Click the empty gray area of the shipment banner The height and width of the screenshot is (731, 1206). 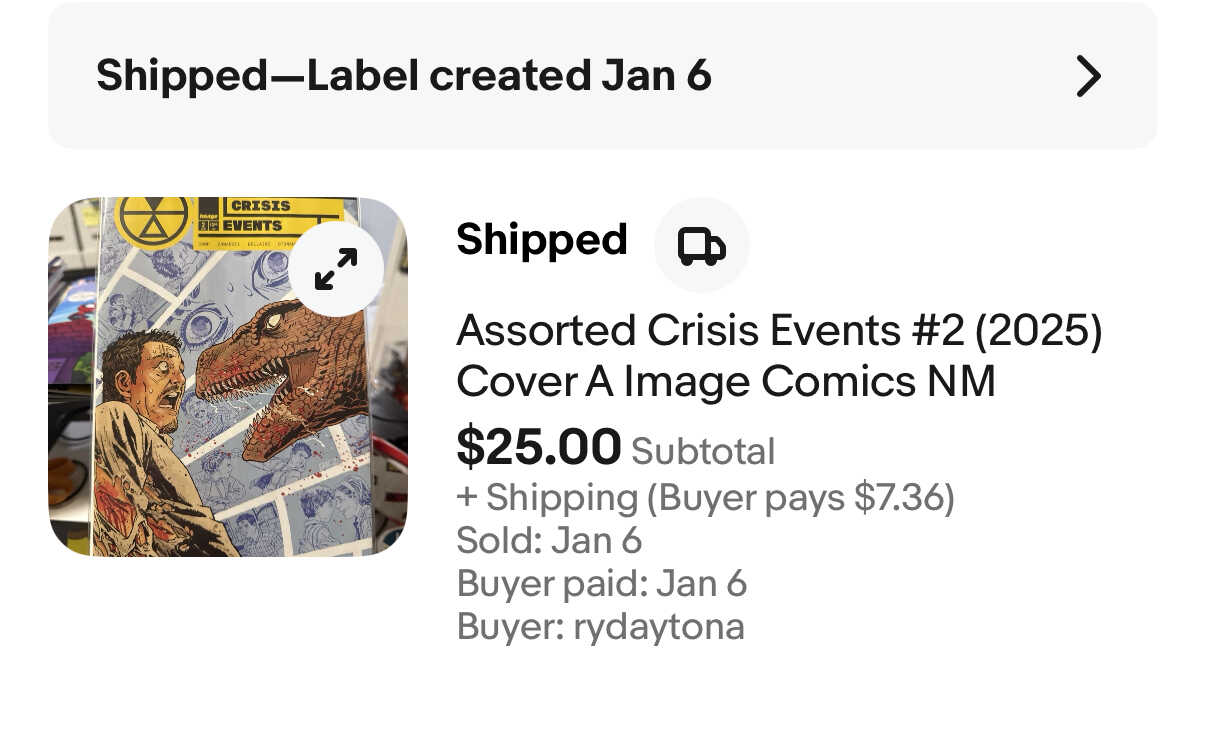click(890, 76)
